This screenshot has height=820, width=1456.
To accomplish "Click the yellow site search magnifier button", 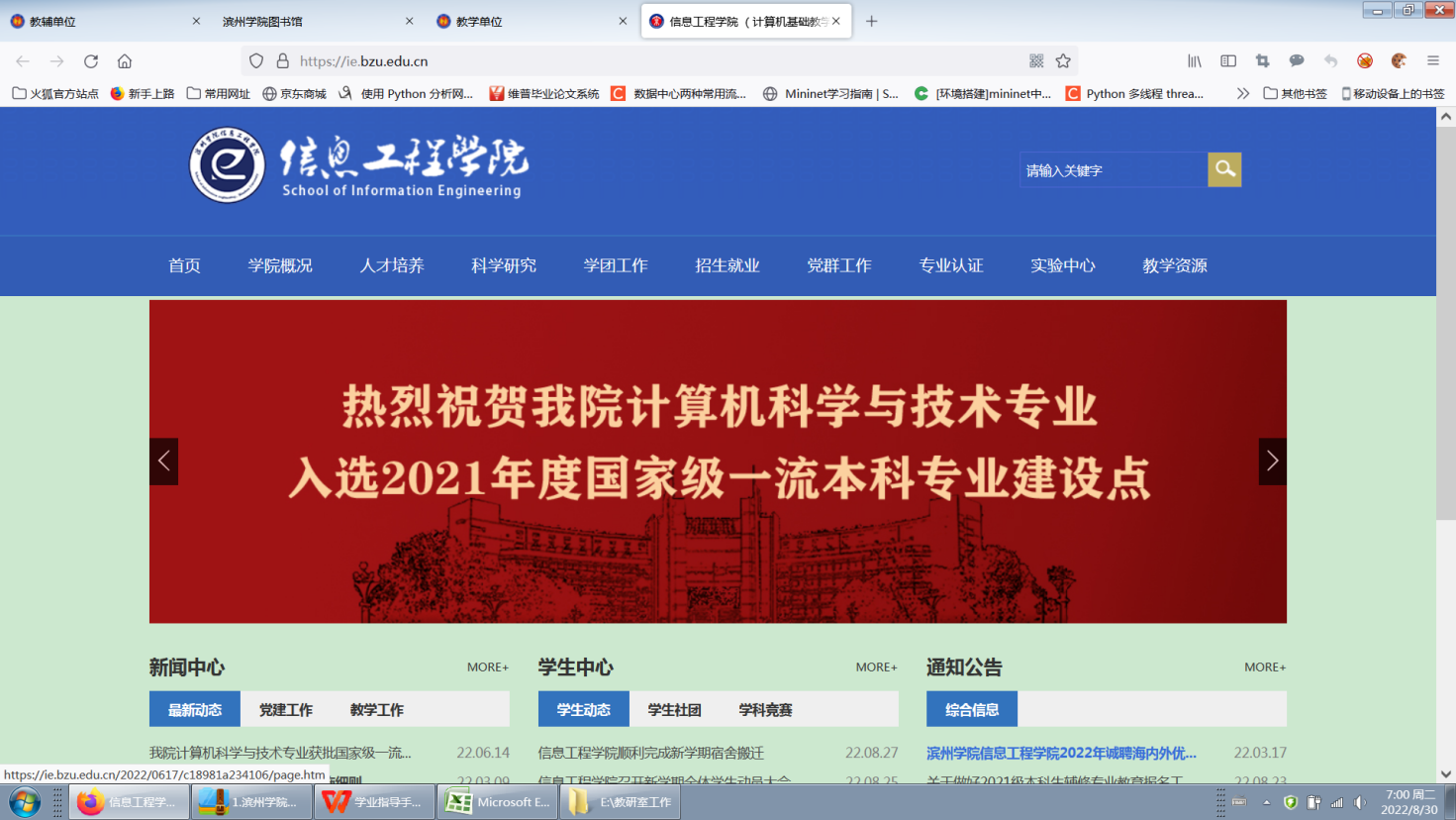I will [1224, 169].
